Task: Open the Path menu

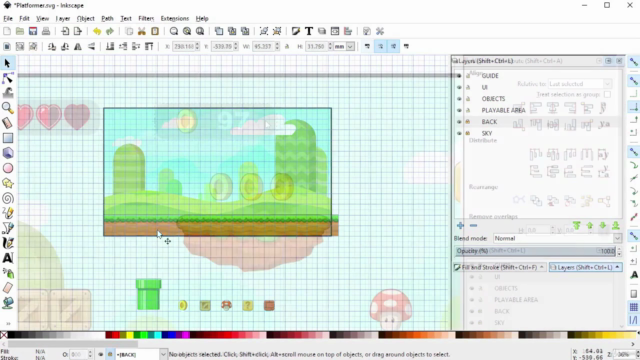Action: point(107,18)
